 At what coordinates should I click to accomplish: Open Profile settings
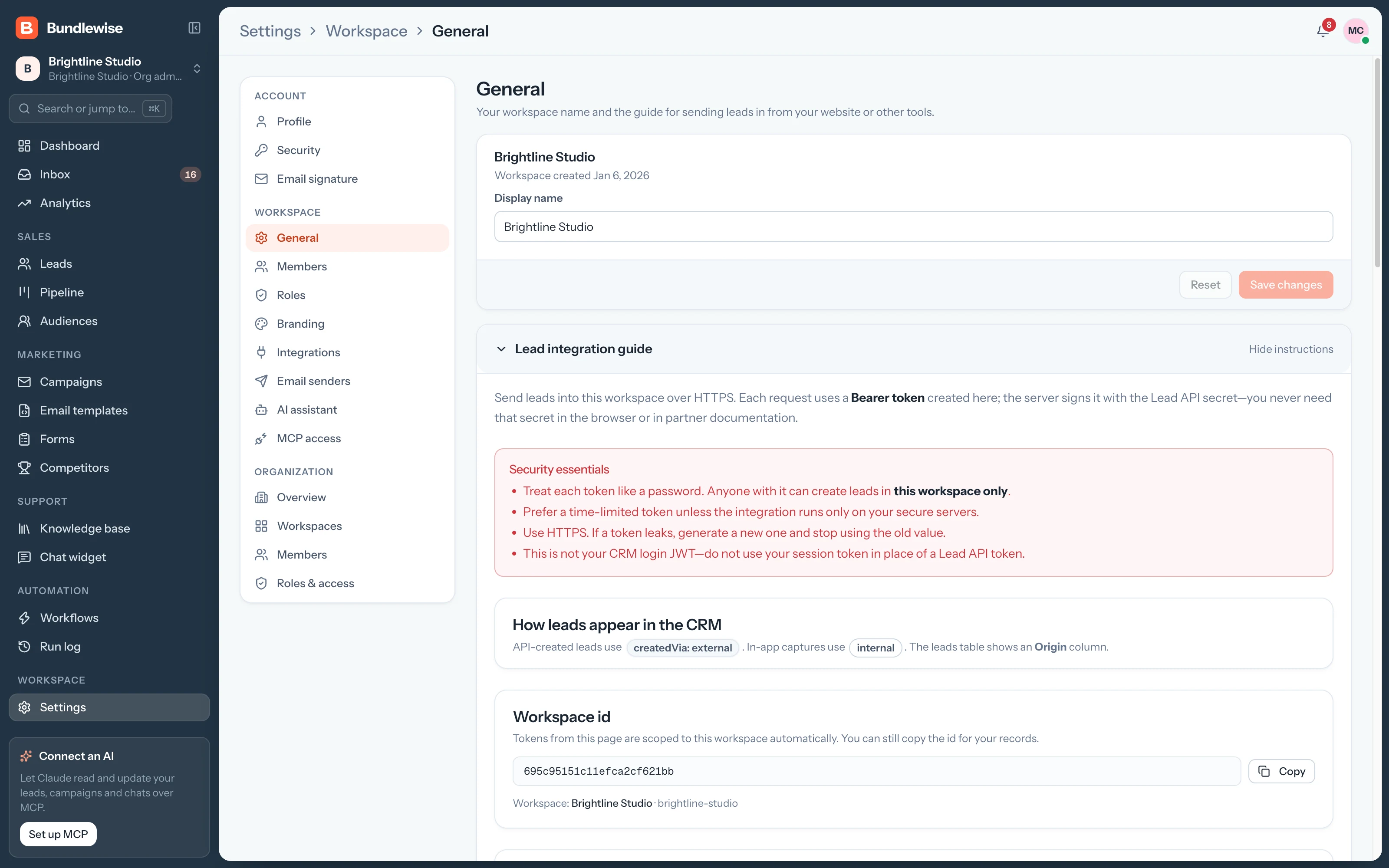tap(347, 122)
